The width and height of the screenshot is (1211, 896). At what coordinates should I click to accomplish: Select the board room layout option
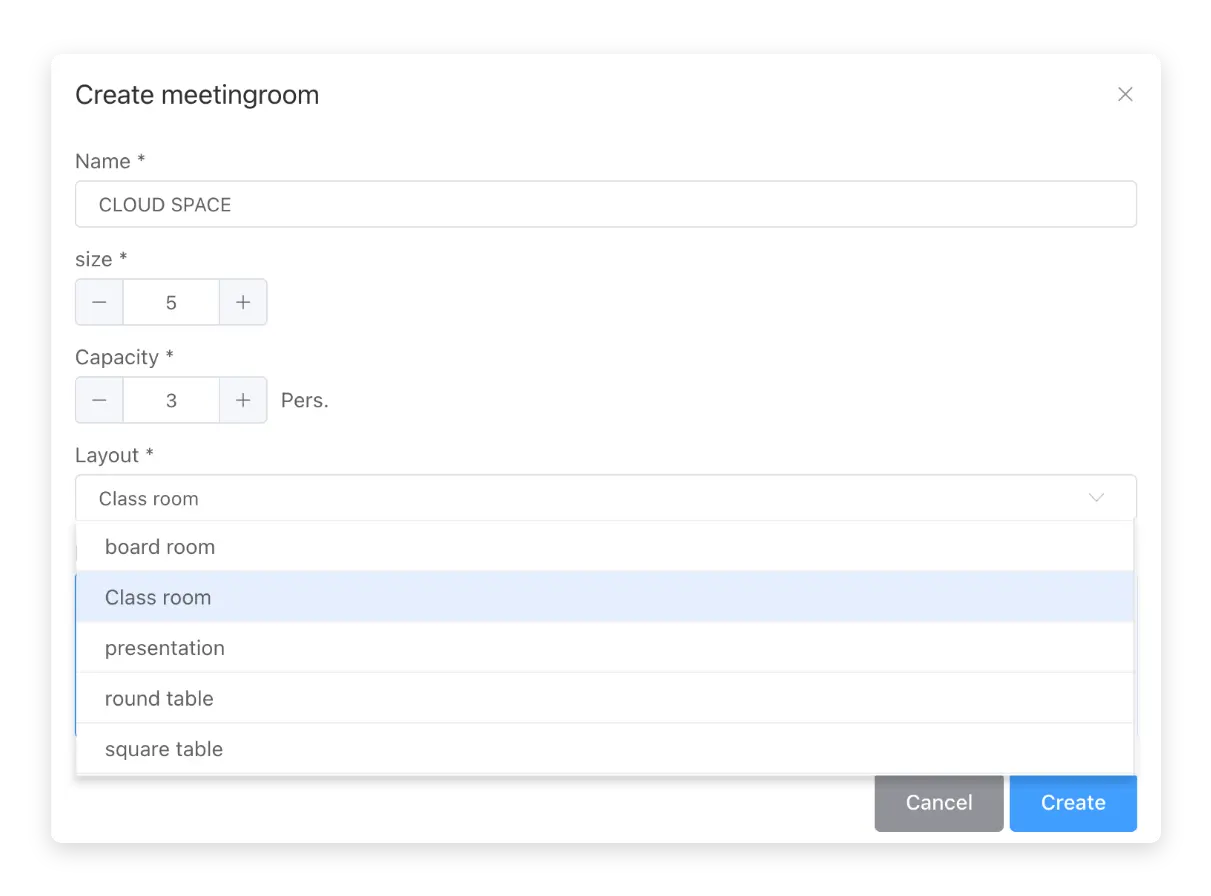[605, 547]
